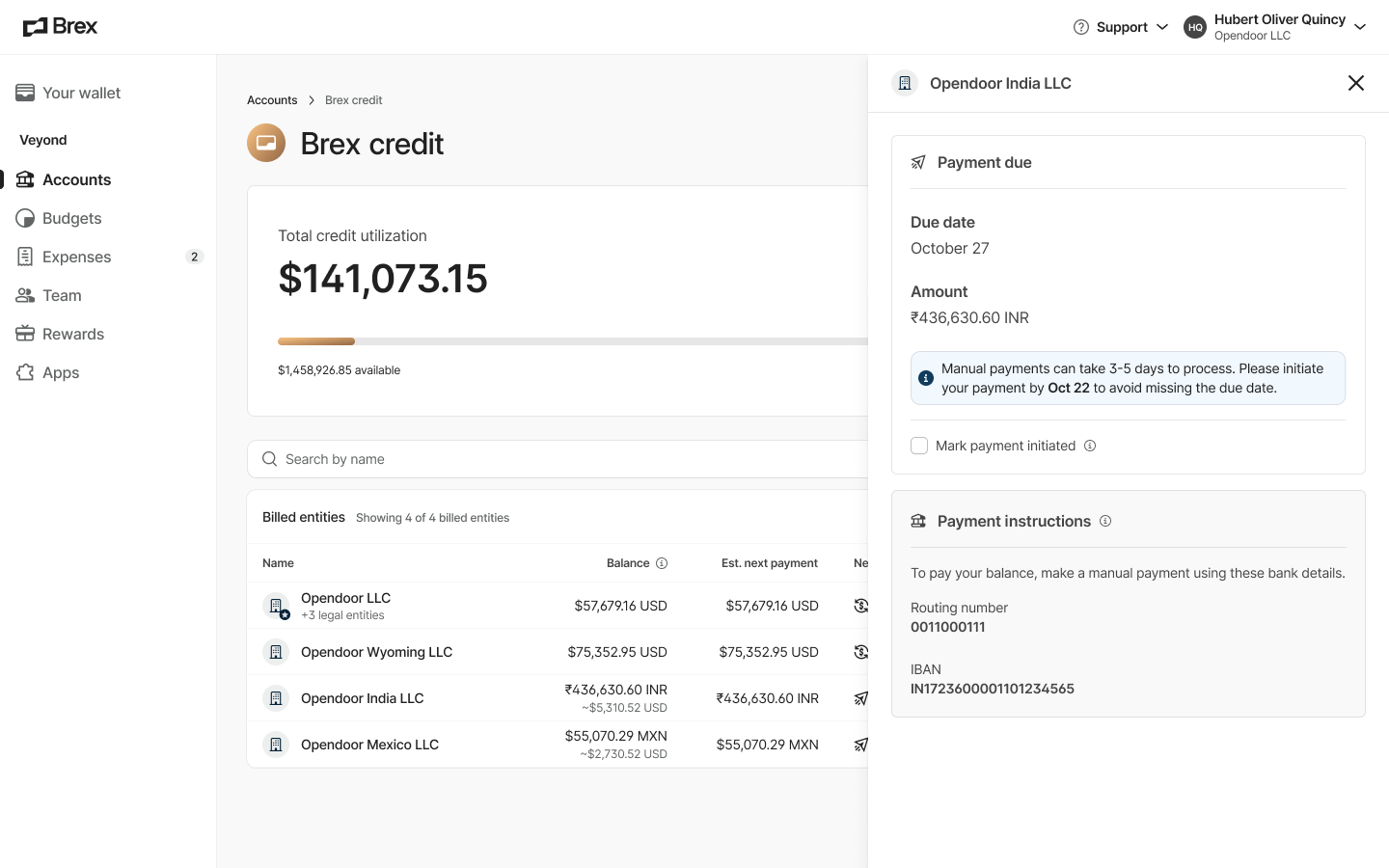Click IBAN IN1723600001101234565
This screenshot has height=868, width=1389.
coord(992,689)
